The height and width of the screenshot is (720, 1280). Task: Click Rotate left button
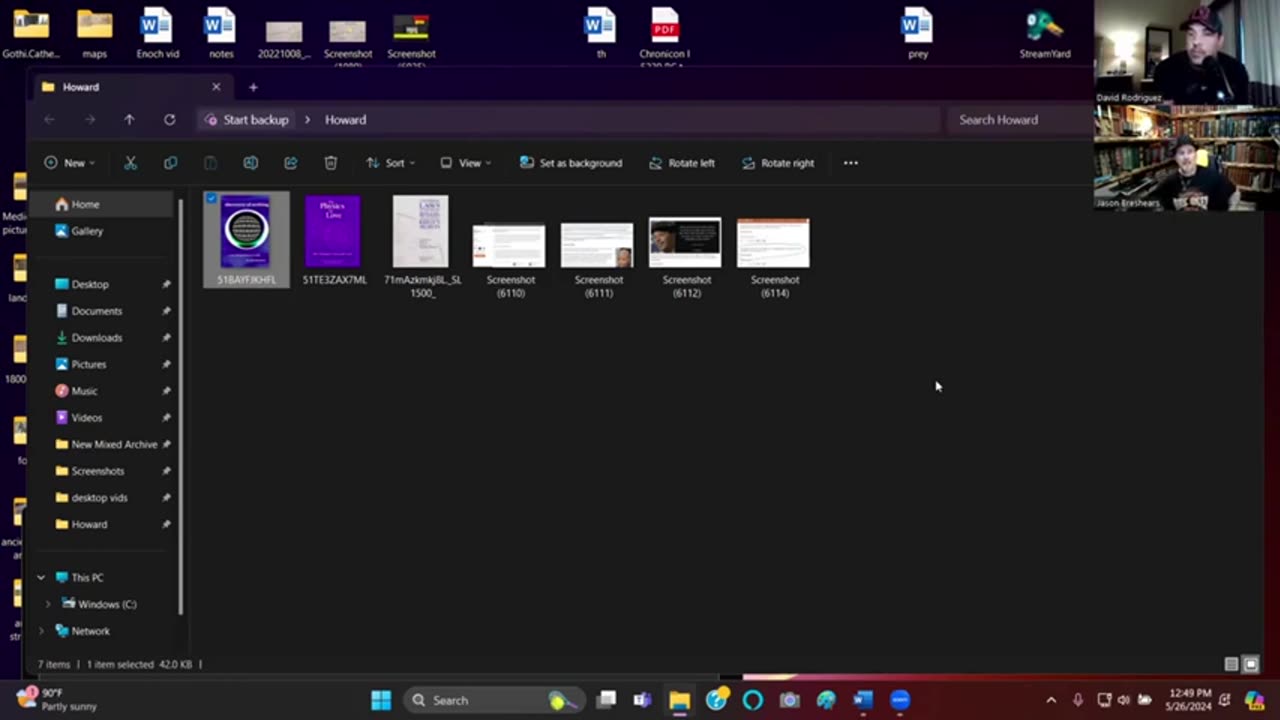tap(682, 163)
